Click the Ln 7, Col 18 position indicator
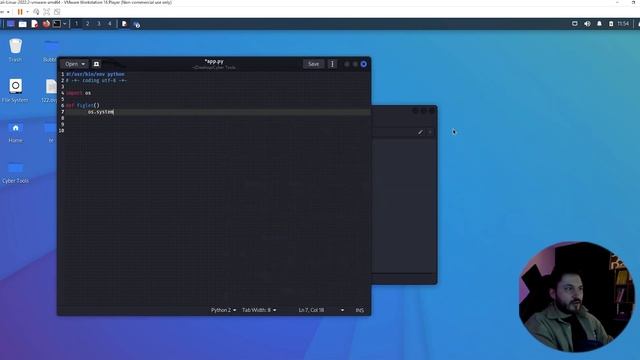This screenshot has width=640, height=360. pos(311,310)
